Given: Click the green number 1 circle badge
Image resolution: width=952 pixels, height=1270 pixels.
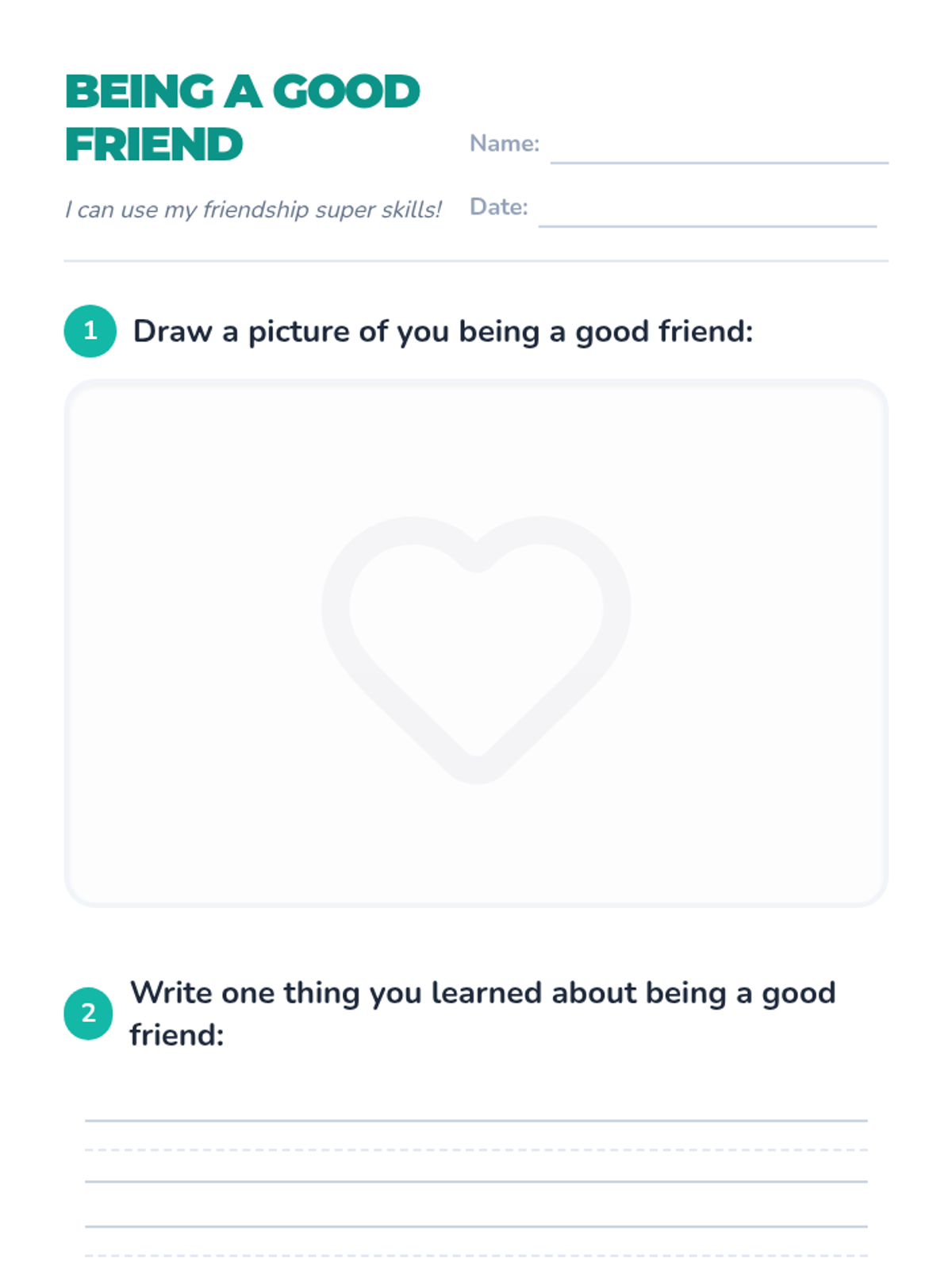Looking at the screenshot, I should pyautogui.click(x=90, y=331).
